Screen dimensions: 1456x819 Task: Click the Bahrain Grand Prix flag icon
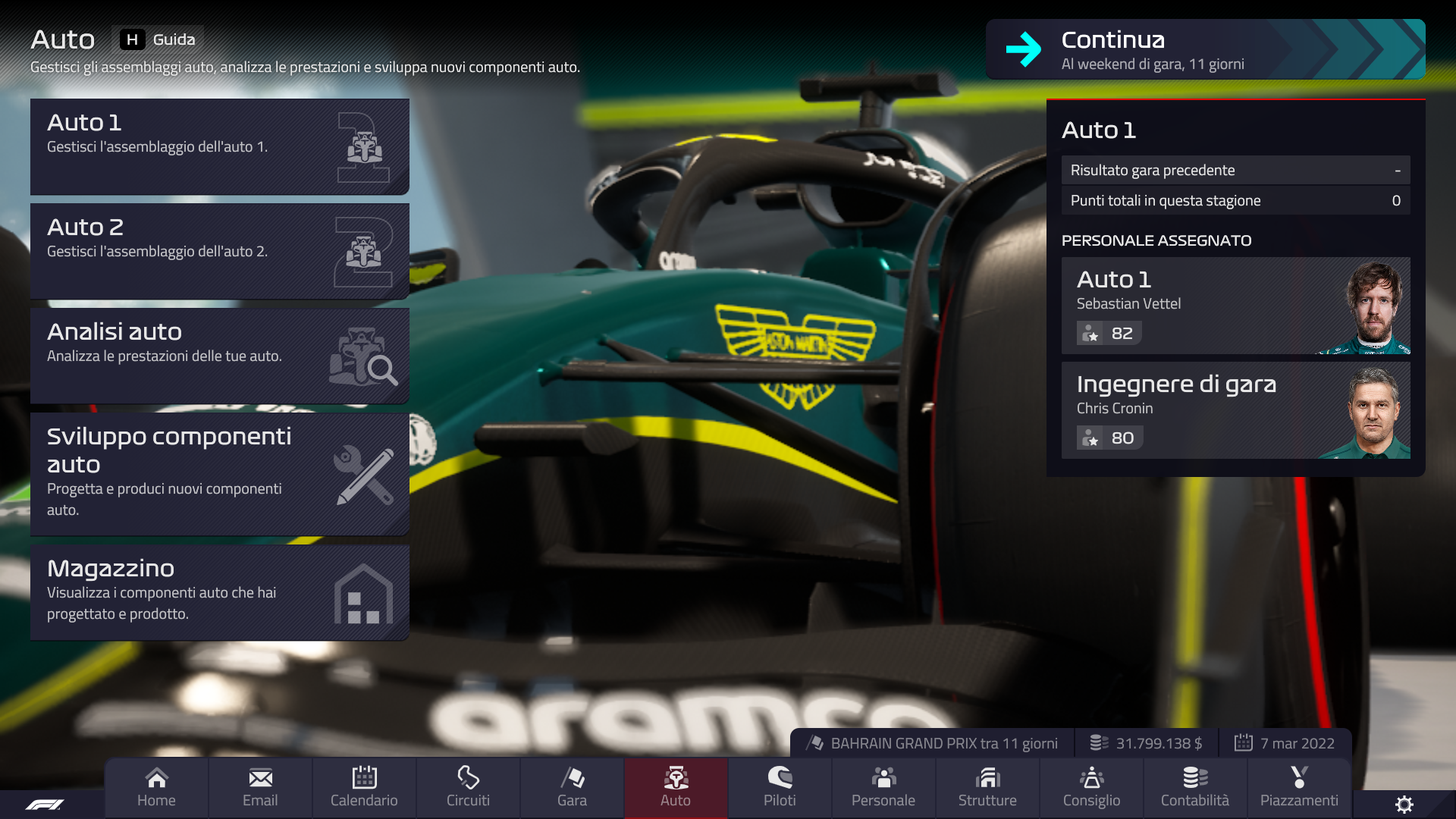[x=815, y=743]
